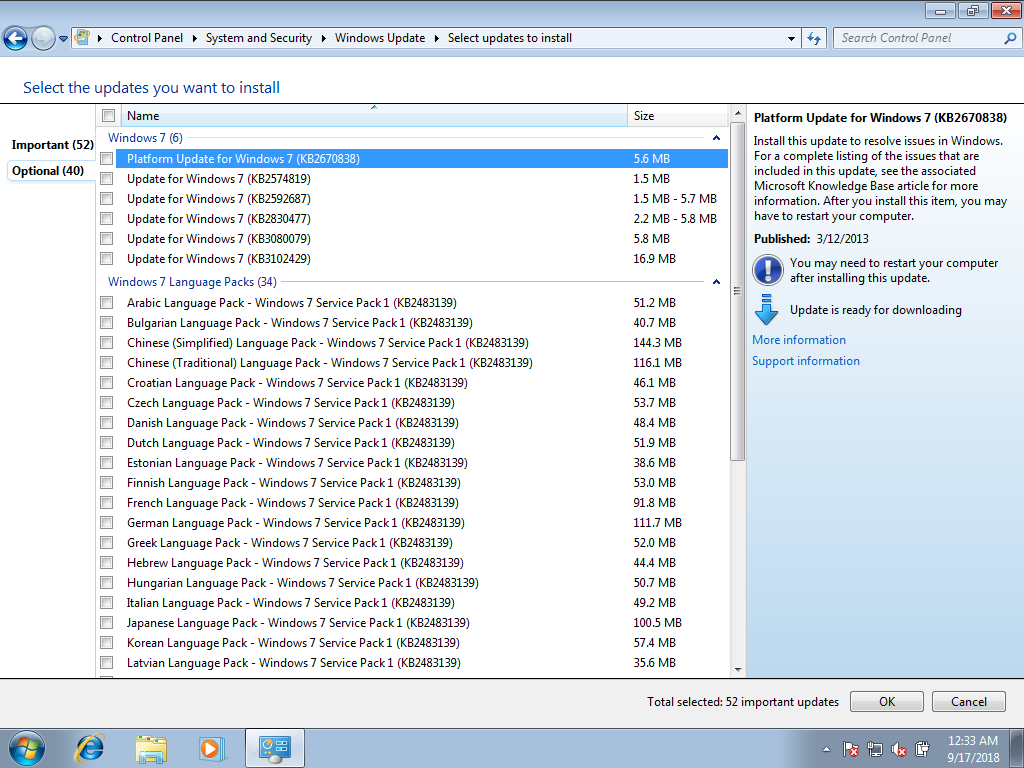This screenshot has height=768, width=1024.
Task: Select German Language Pack row text
Action: click(296, 522)
